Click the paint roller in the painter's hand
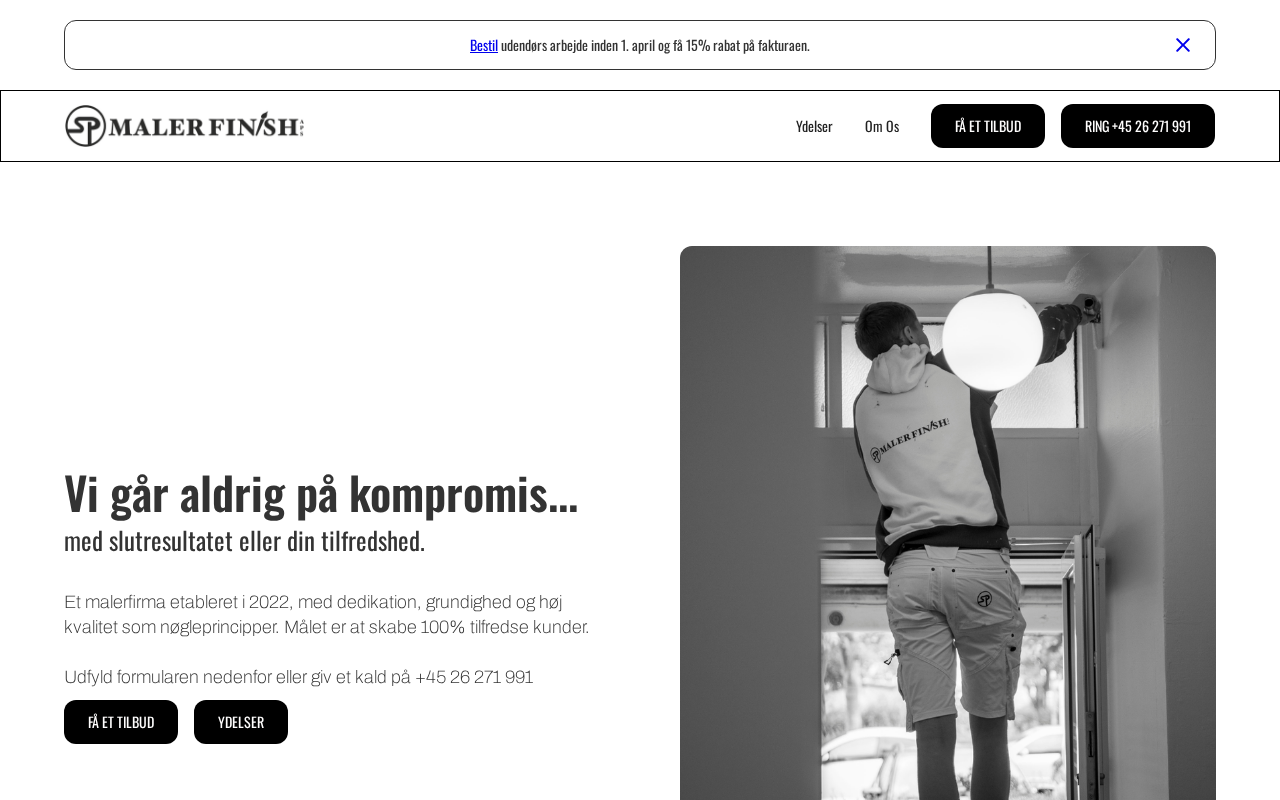The width and height of the screenshot is (1280, 800). point(1091,309)
